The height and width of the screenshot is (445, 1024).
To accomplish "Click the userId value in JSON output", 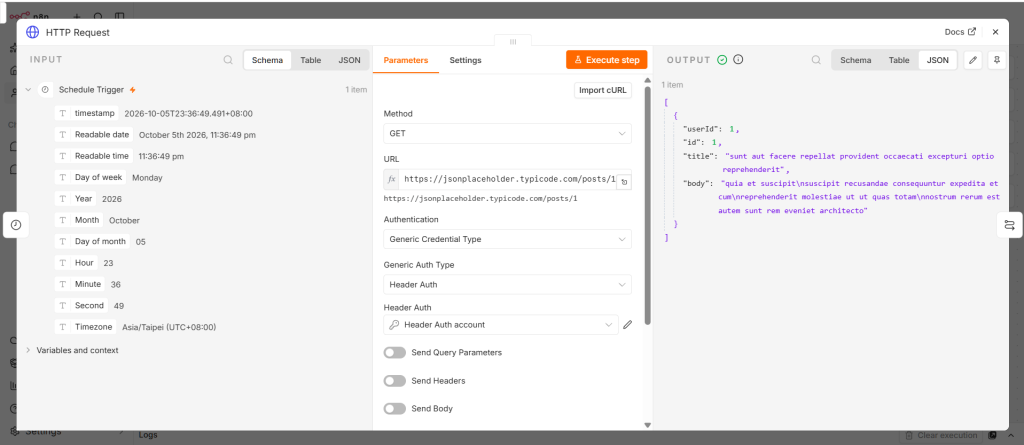I will 733,129.
